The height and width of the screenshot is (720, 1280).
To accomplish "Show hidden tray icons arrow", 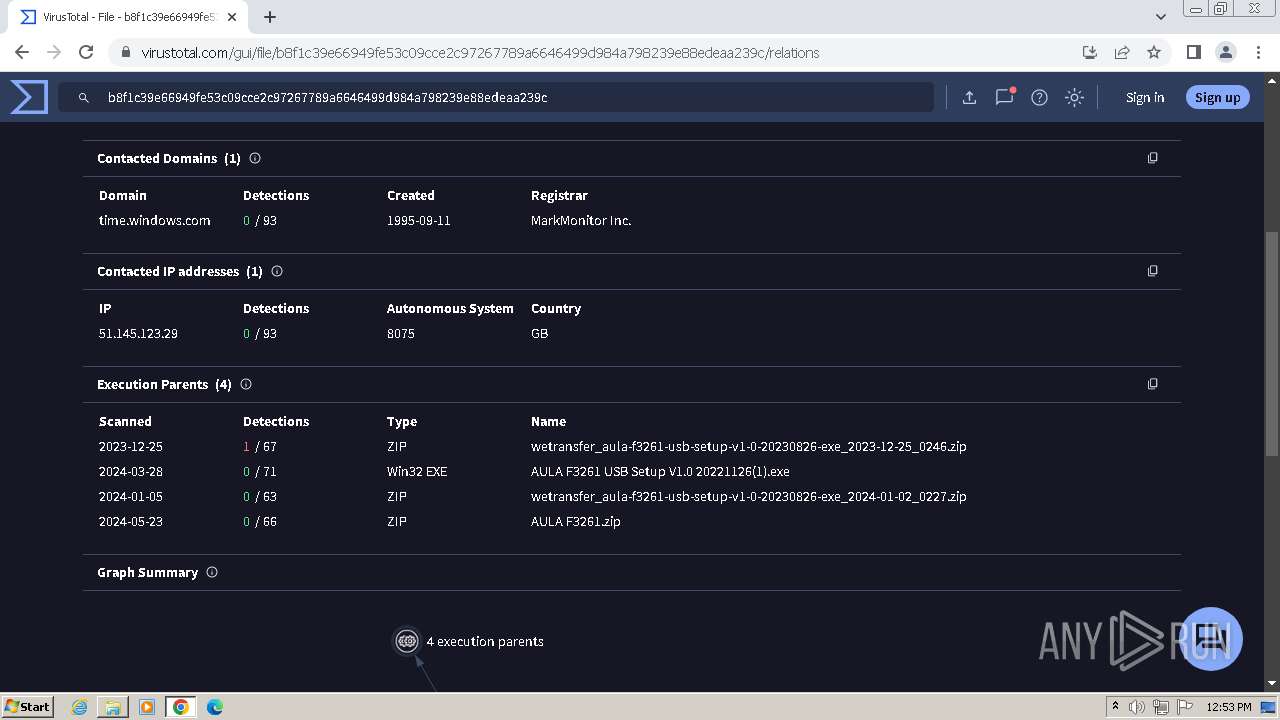I will tap(1115, 706).
